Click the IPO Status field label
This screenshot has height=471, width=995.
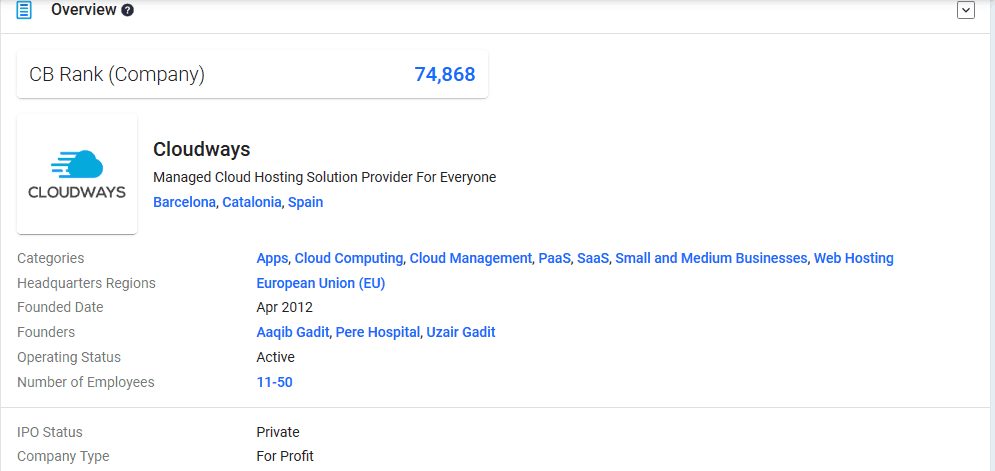click(x=49, y=432)
